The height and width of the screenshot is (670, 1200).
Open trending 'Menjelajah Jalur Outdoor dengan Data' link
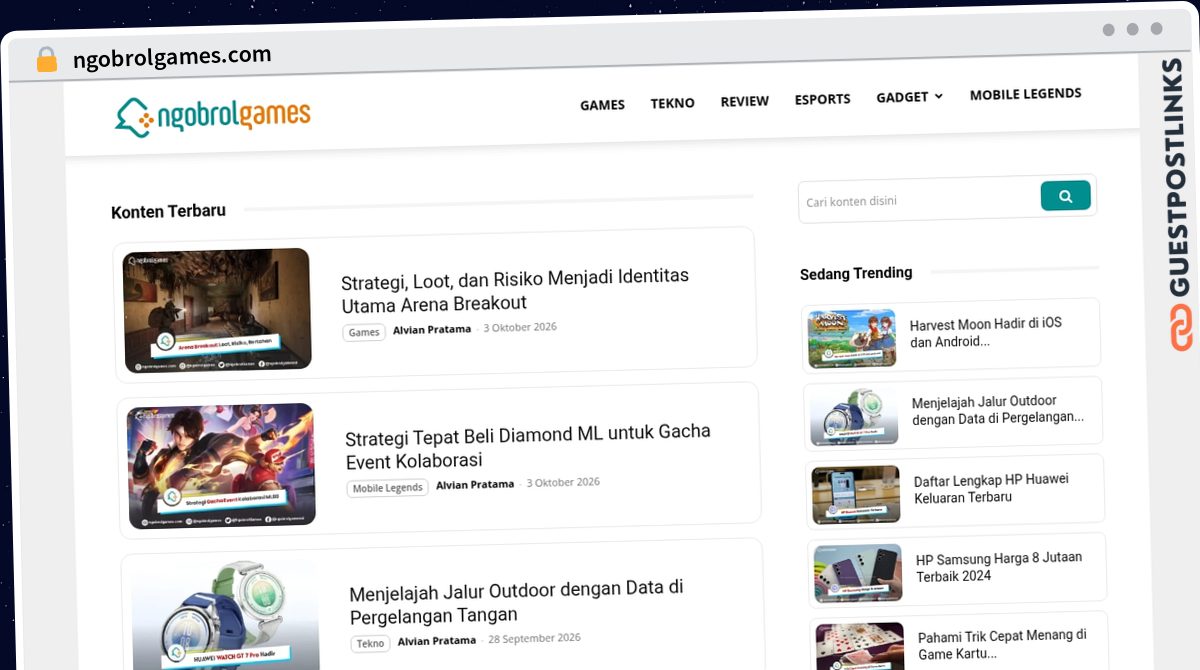coord(998,410)
